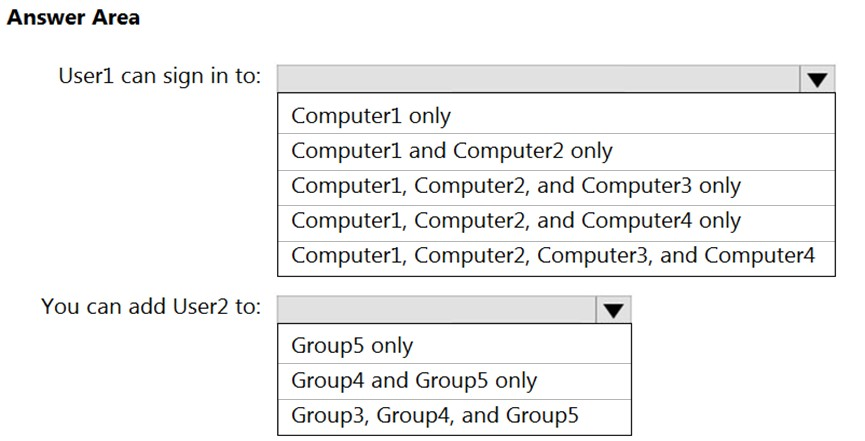
Task: Click the You can add User2 to label
Action: [151, 306]
